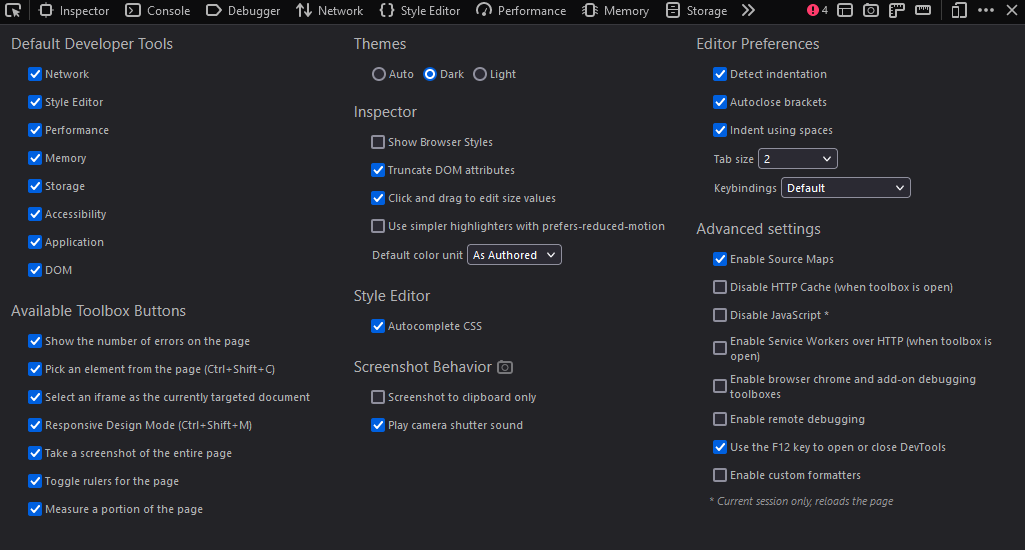The height and width of the screenshot is (550, 1025).
Task: Uncheck the Accessibility tool checkbox
Action: [35, 214]
